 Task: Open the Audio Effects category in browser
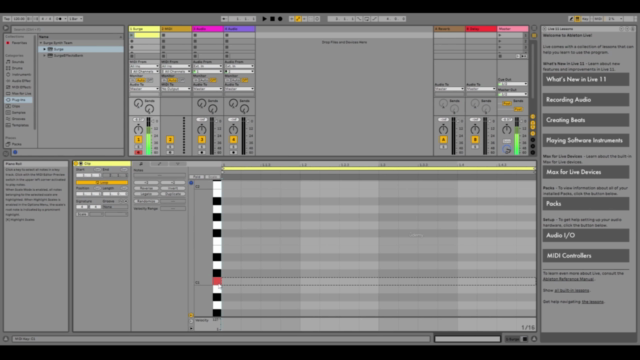pos(18,81)
